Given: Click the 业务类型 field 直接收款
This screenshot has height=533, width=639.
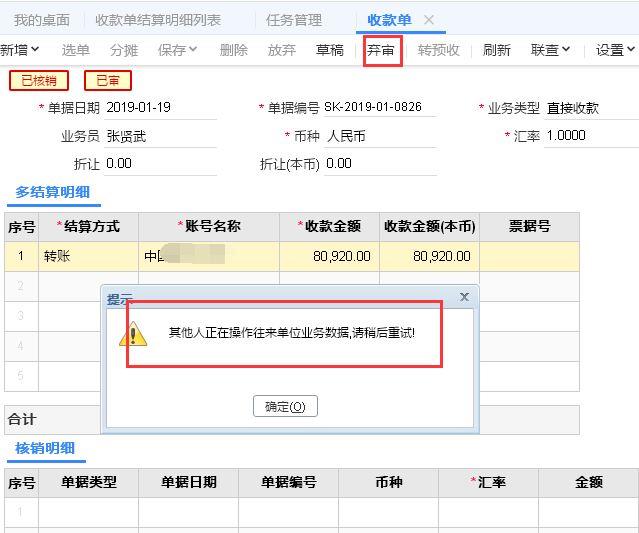Looking at the screenshot, I should click(x=591, y=108).
